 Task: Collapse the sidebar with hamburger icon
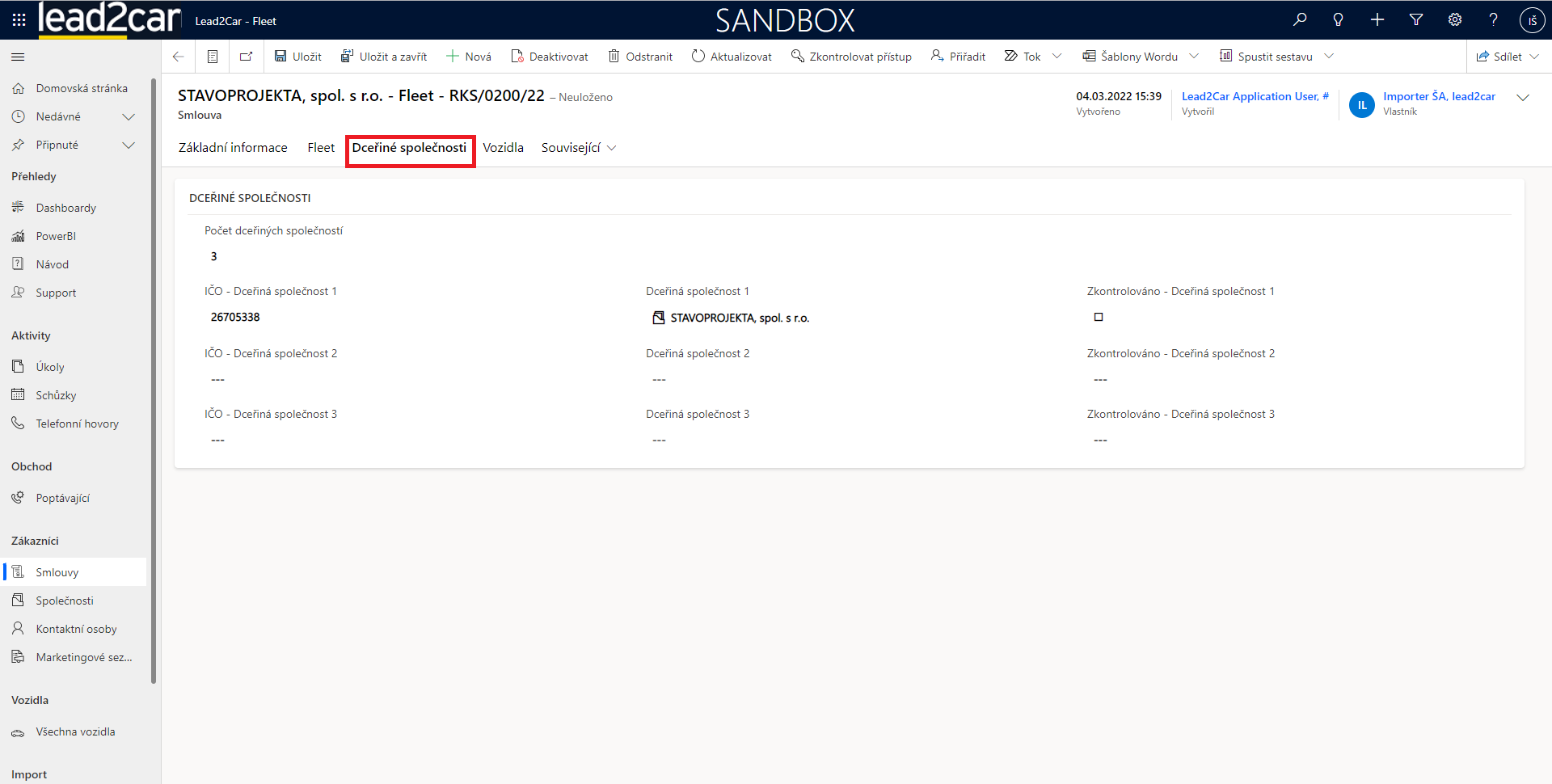pos(18,57)
